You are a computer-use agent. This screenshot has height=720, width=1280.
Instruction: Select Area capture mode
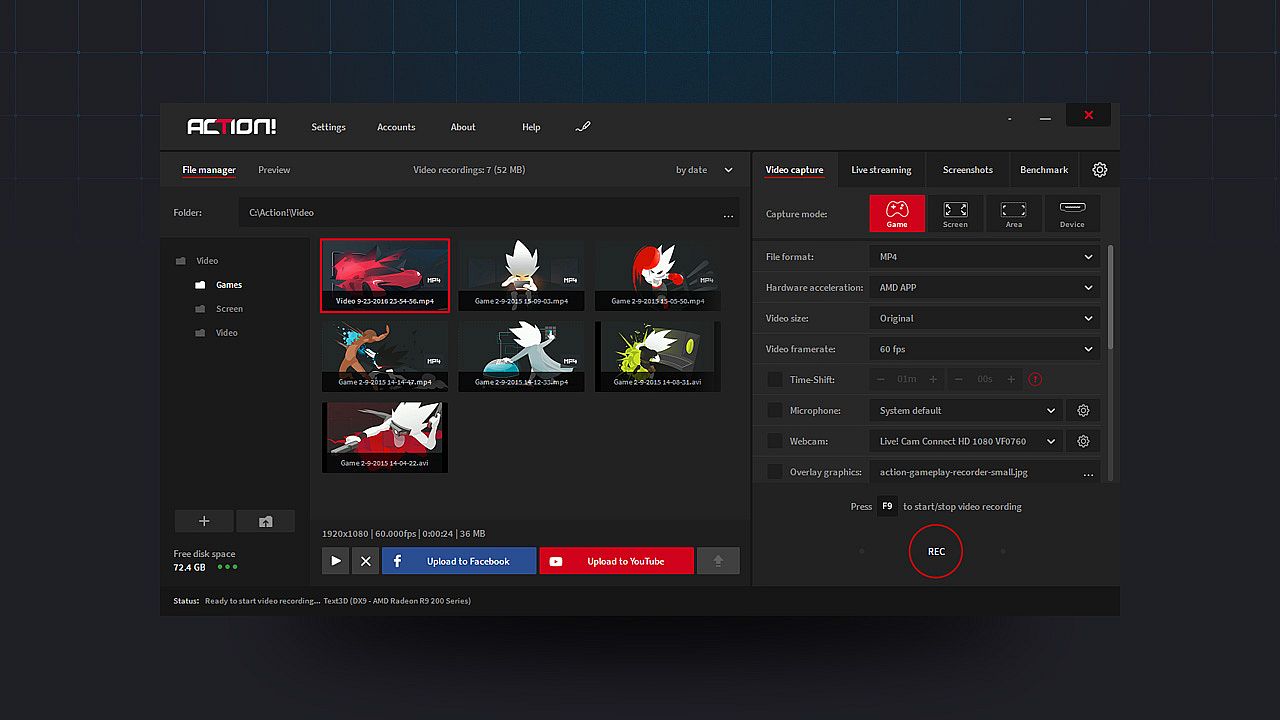click(x=1014, y=213)
